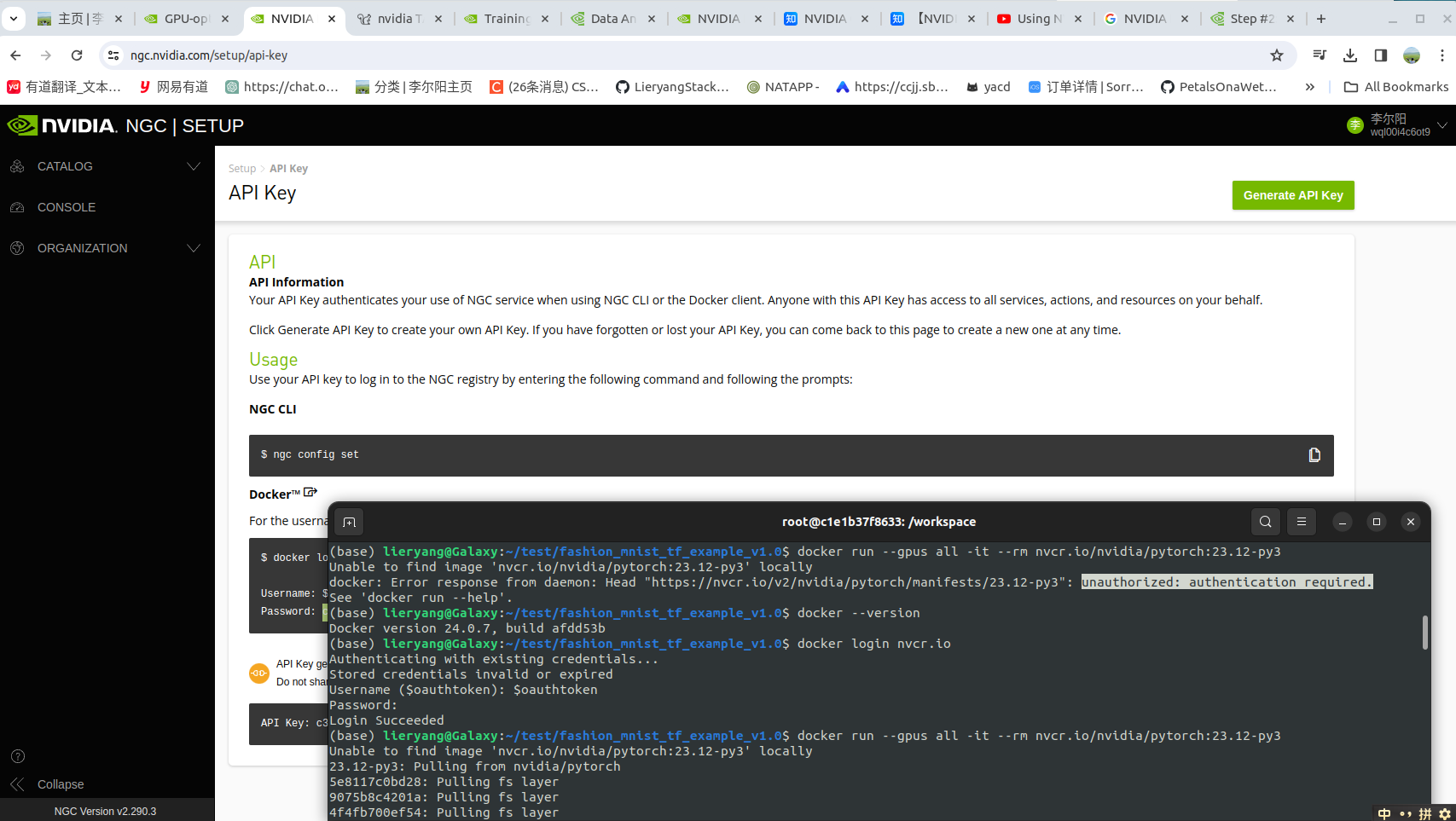1456x821 pixels.
Task: Open the LieryangStack GitHub bookmark
Action: (x=672, y=87)
